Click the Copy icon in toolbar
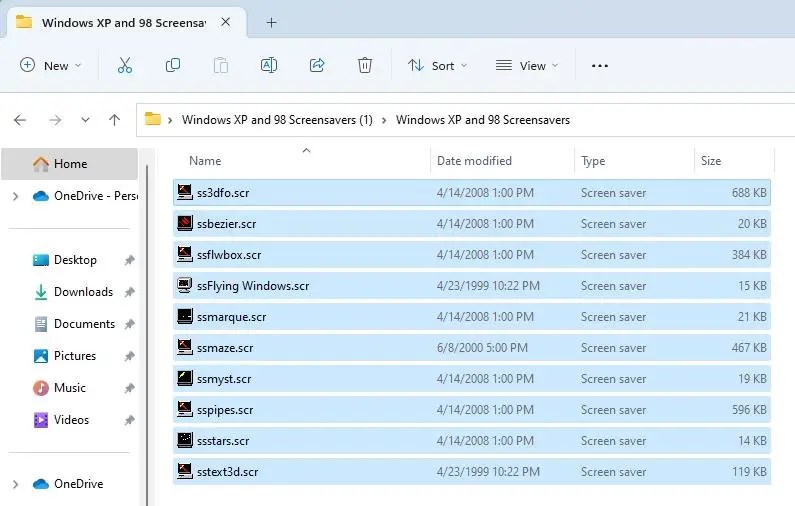The image size is (795, 506). click(172, 65)
